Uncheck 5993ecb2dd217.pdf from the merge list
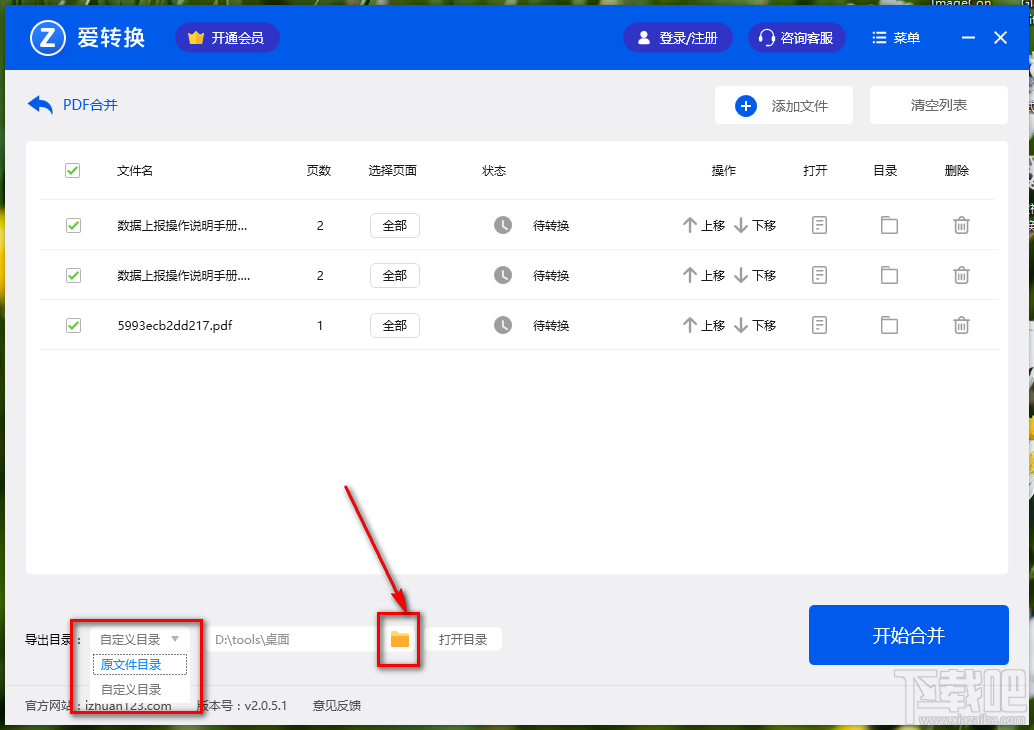The width and height of the screenshot is (1034, 730). (72, 325)
